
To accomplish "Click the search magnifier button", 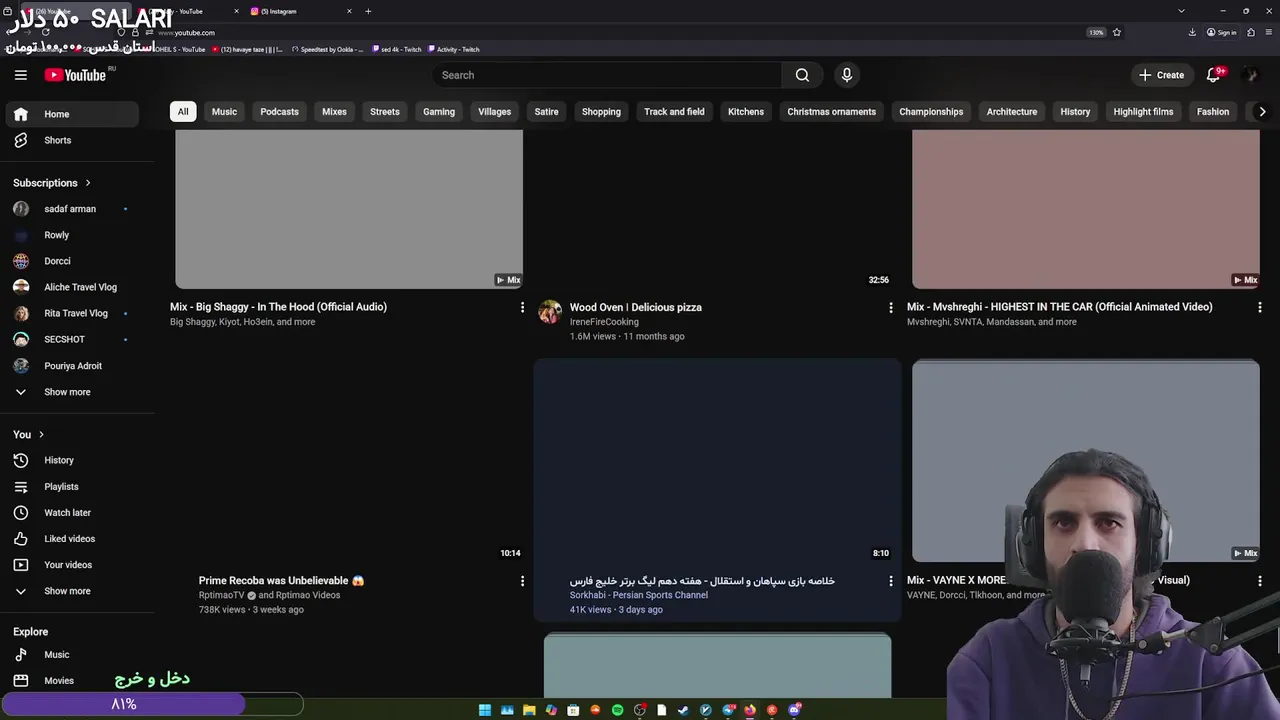I will point(802,75).
